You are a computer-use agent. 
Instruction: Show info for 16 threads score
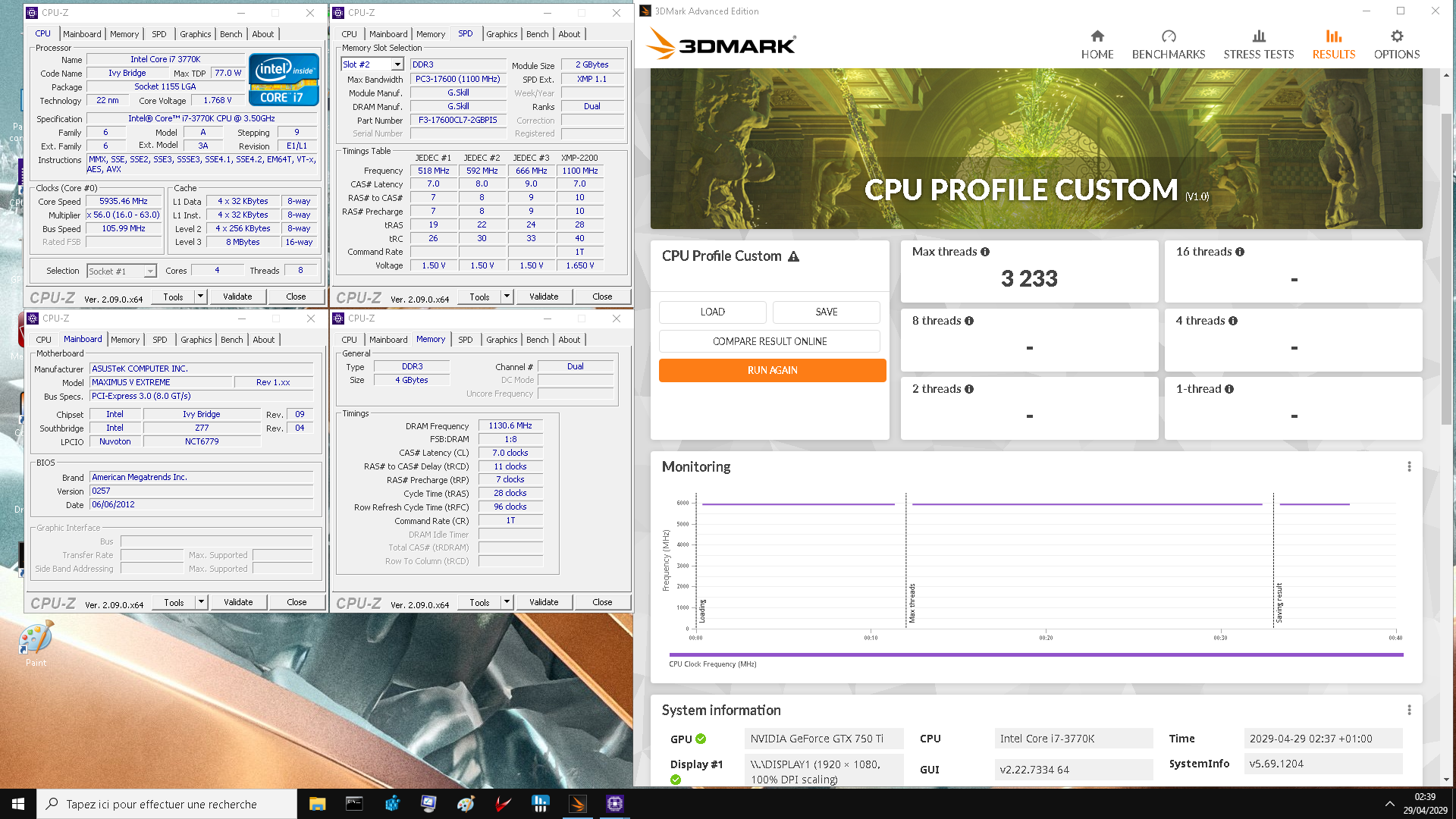1239,252
